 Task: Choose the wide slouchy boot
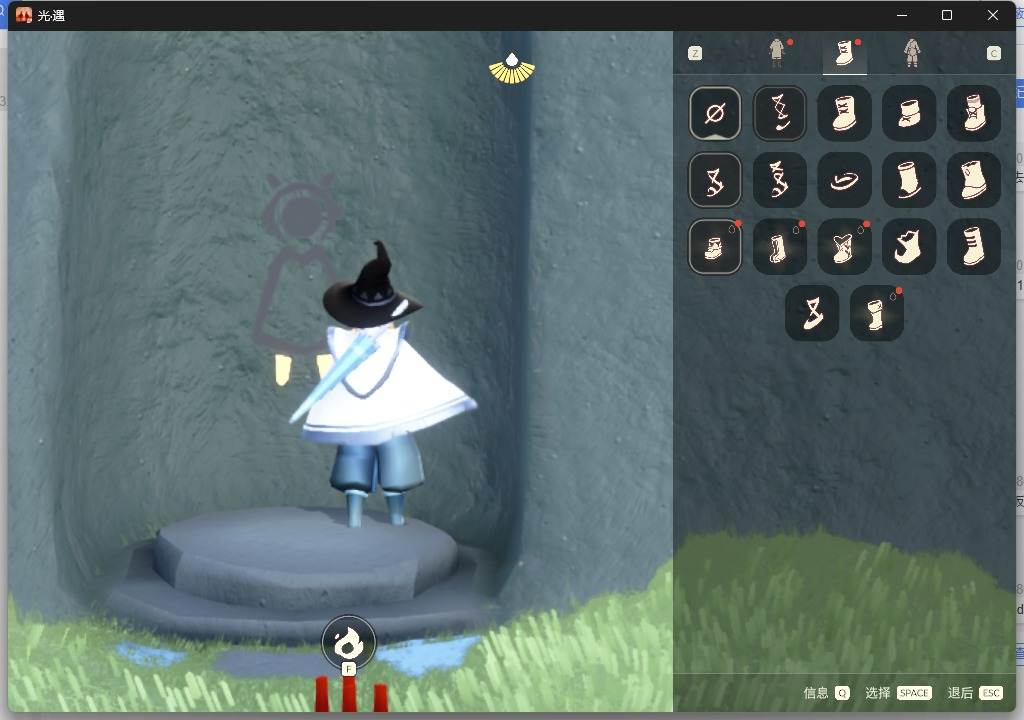coord(974,180)
